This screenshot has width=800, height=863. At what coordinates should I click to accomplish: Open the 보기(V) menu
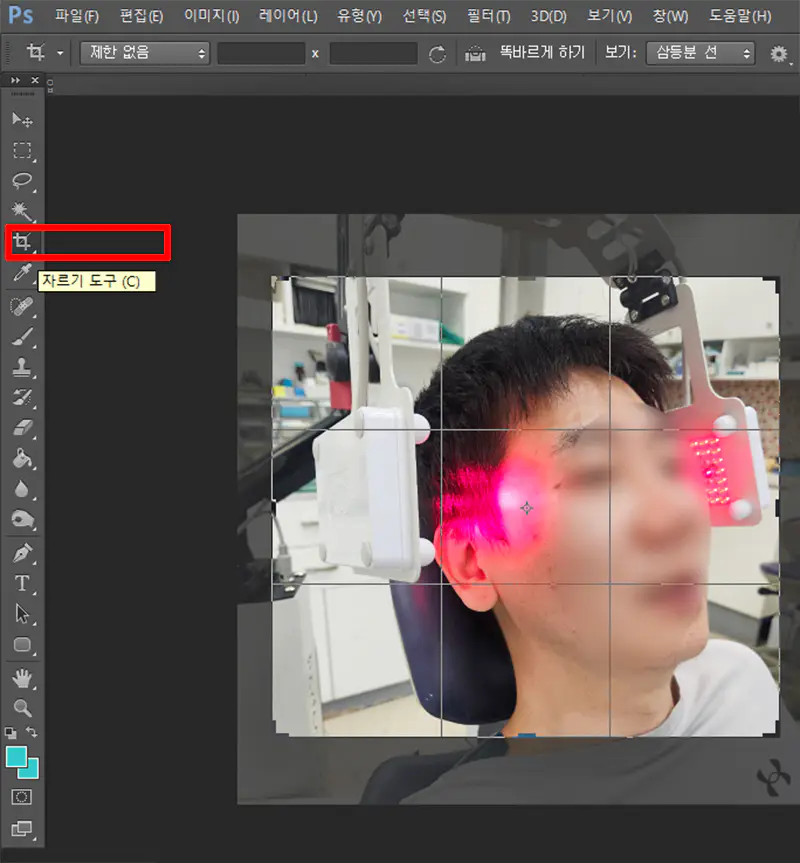(x=610, y=16)
